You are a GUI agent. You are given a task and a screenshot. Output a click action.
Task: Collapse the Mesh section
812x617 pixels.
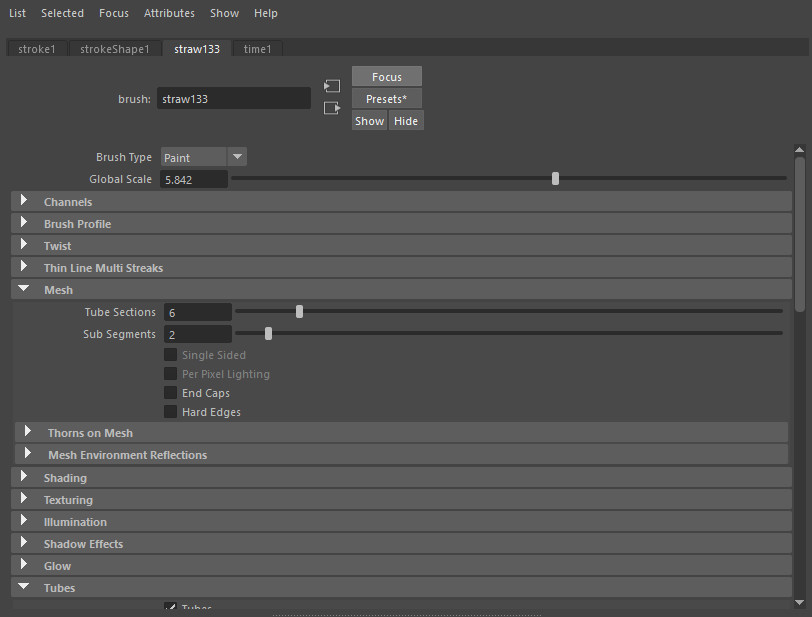(401, 290)
